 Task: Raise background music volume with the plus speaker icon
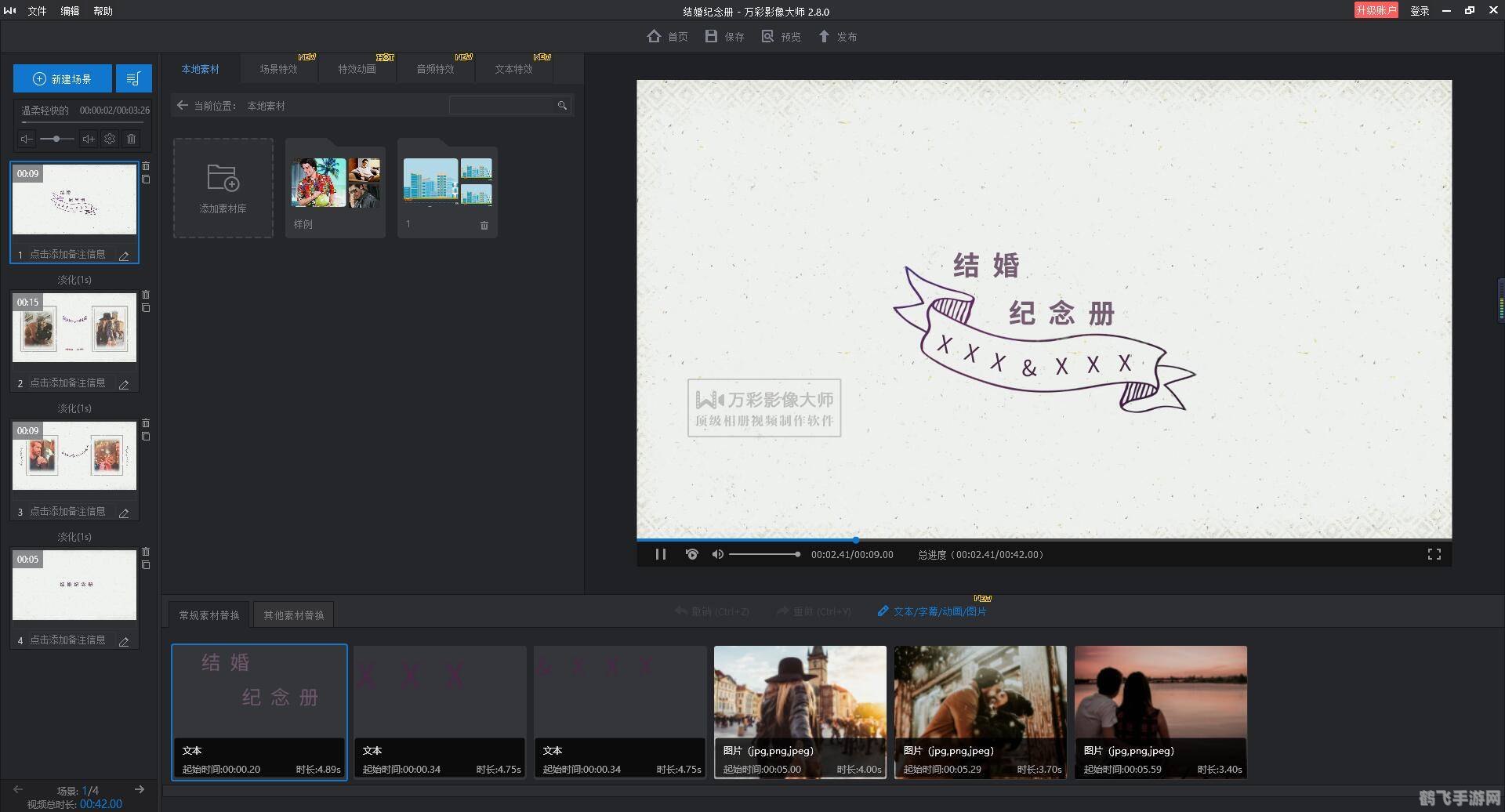[89, 139]
